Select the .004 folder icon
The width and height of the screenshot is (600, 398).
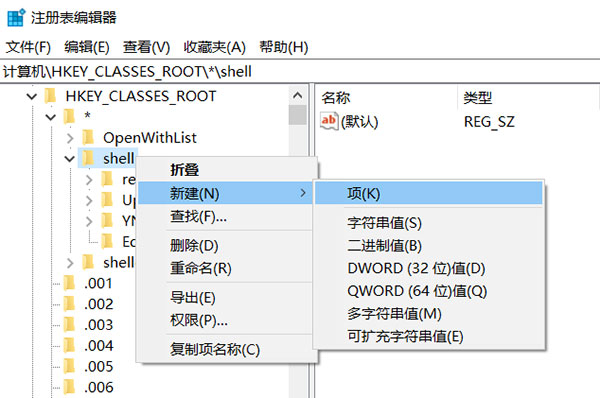point(69,346)
